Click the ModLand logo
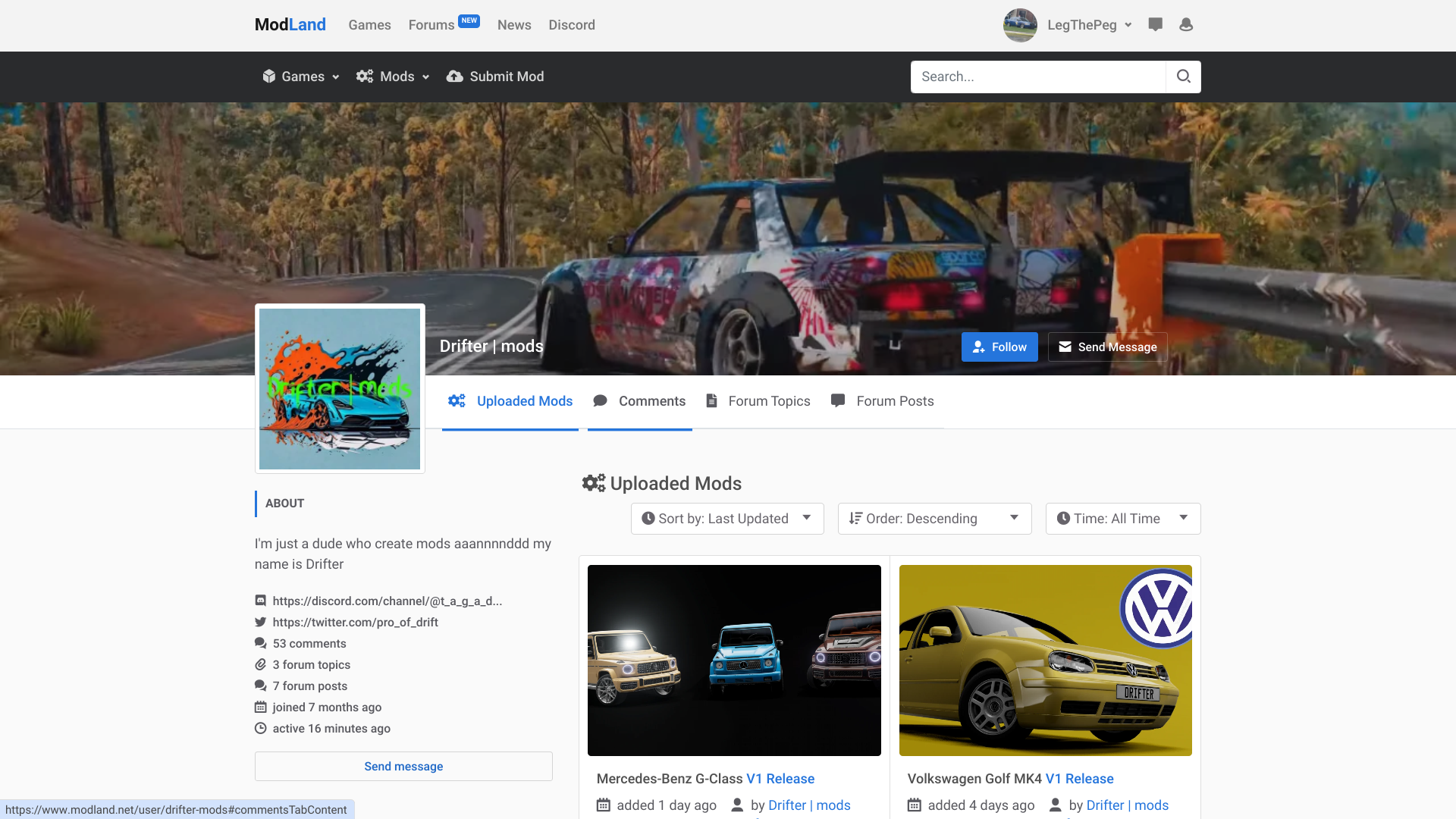Screen dimensions: 1456x819 (290, 24)
